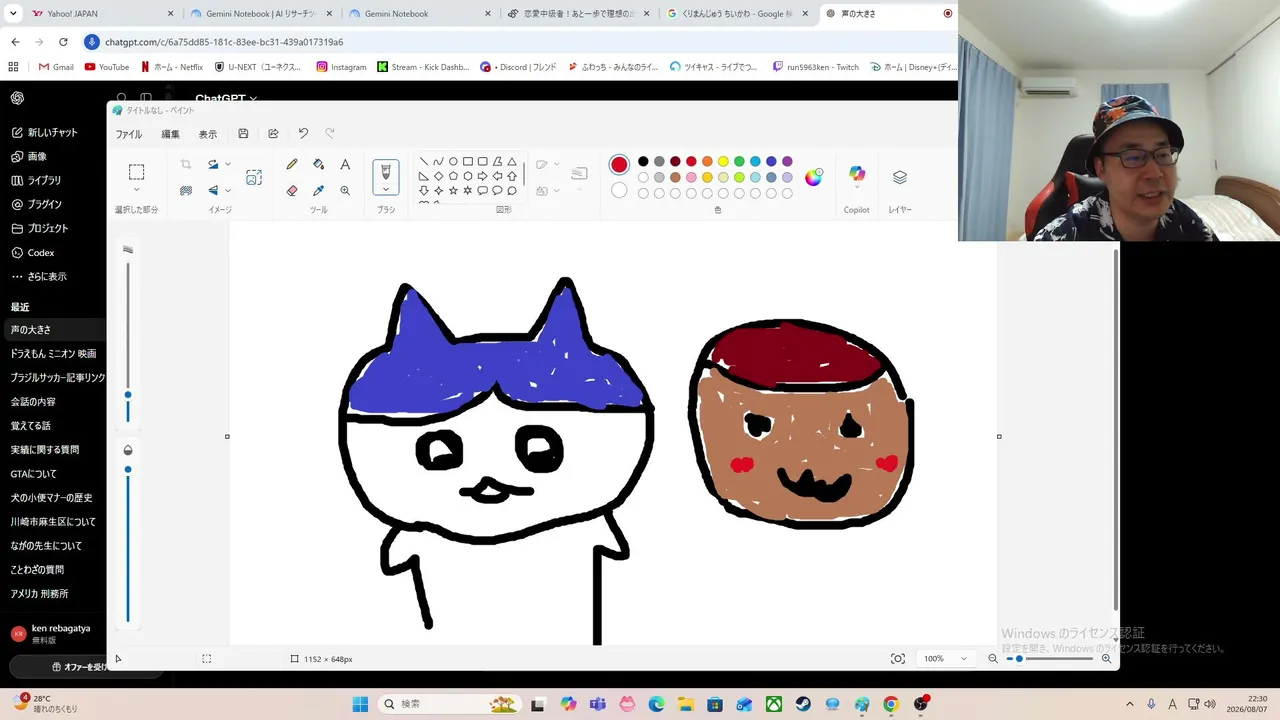1280x720 pixels.
Task: Click the Chrome address bar URL
Action: (x=224, y=42)
